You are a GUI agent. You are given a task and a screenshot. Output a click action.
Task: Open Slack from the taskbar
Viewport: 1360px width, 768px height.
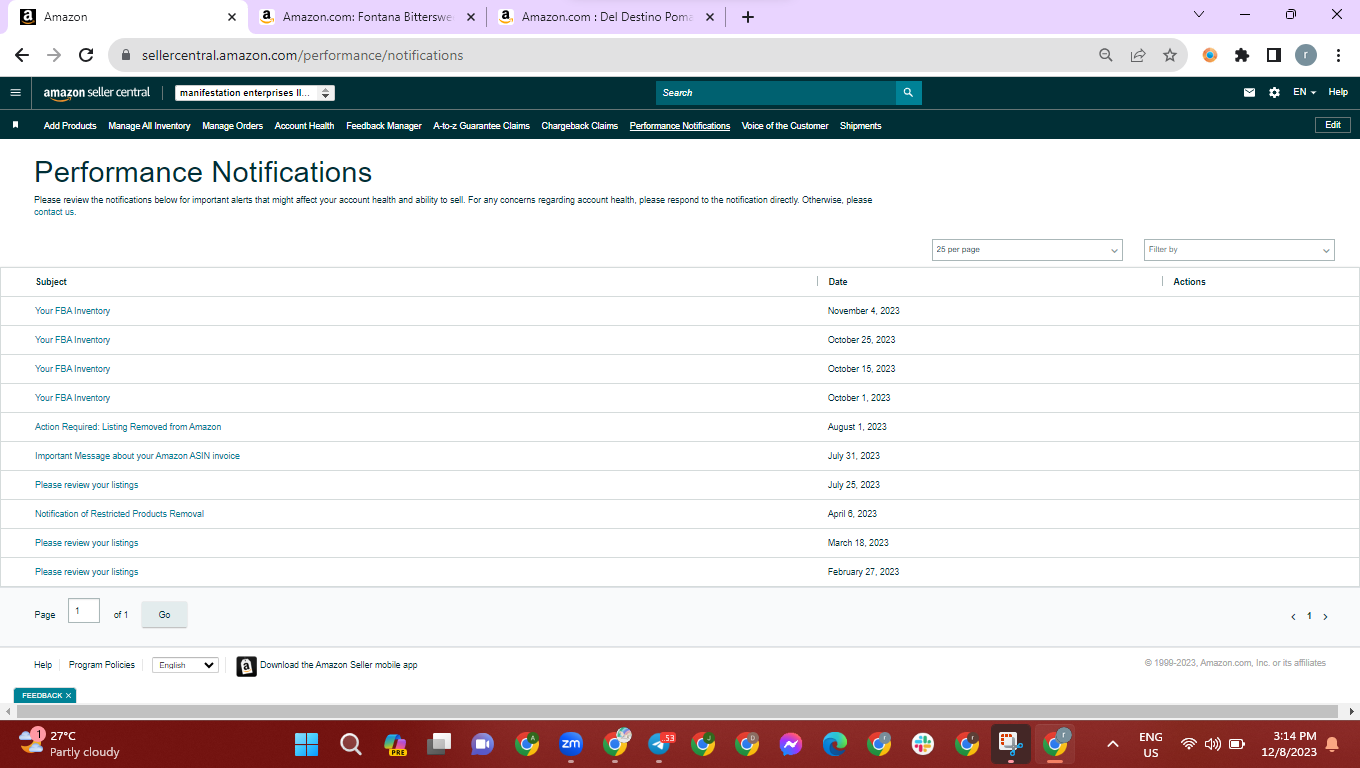[923, 744]
